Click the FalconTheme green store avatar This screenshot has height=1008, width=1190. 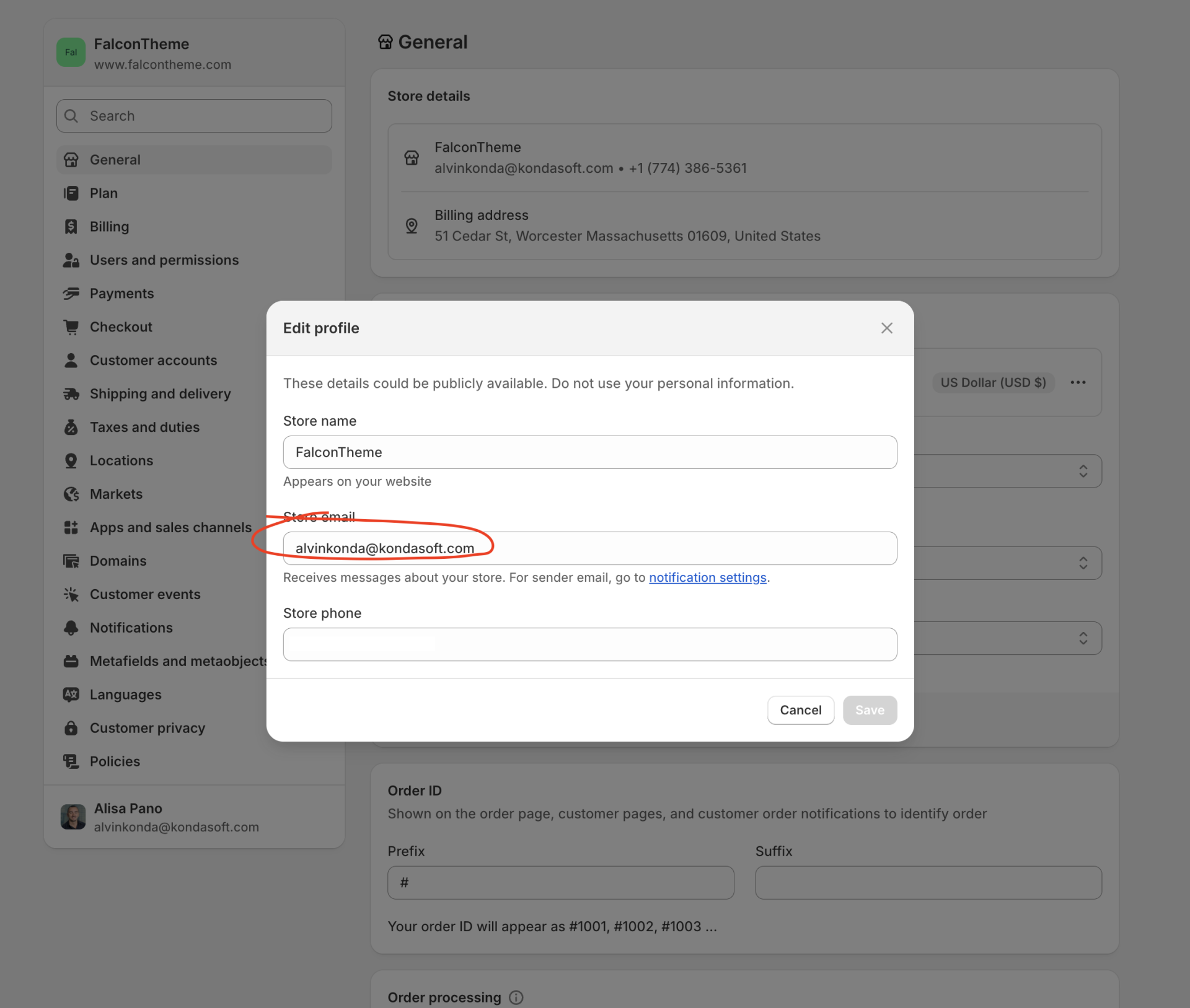pyautogui.click(x=71, y=53)
